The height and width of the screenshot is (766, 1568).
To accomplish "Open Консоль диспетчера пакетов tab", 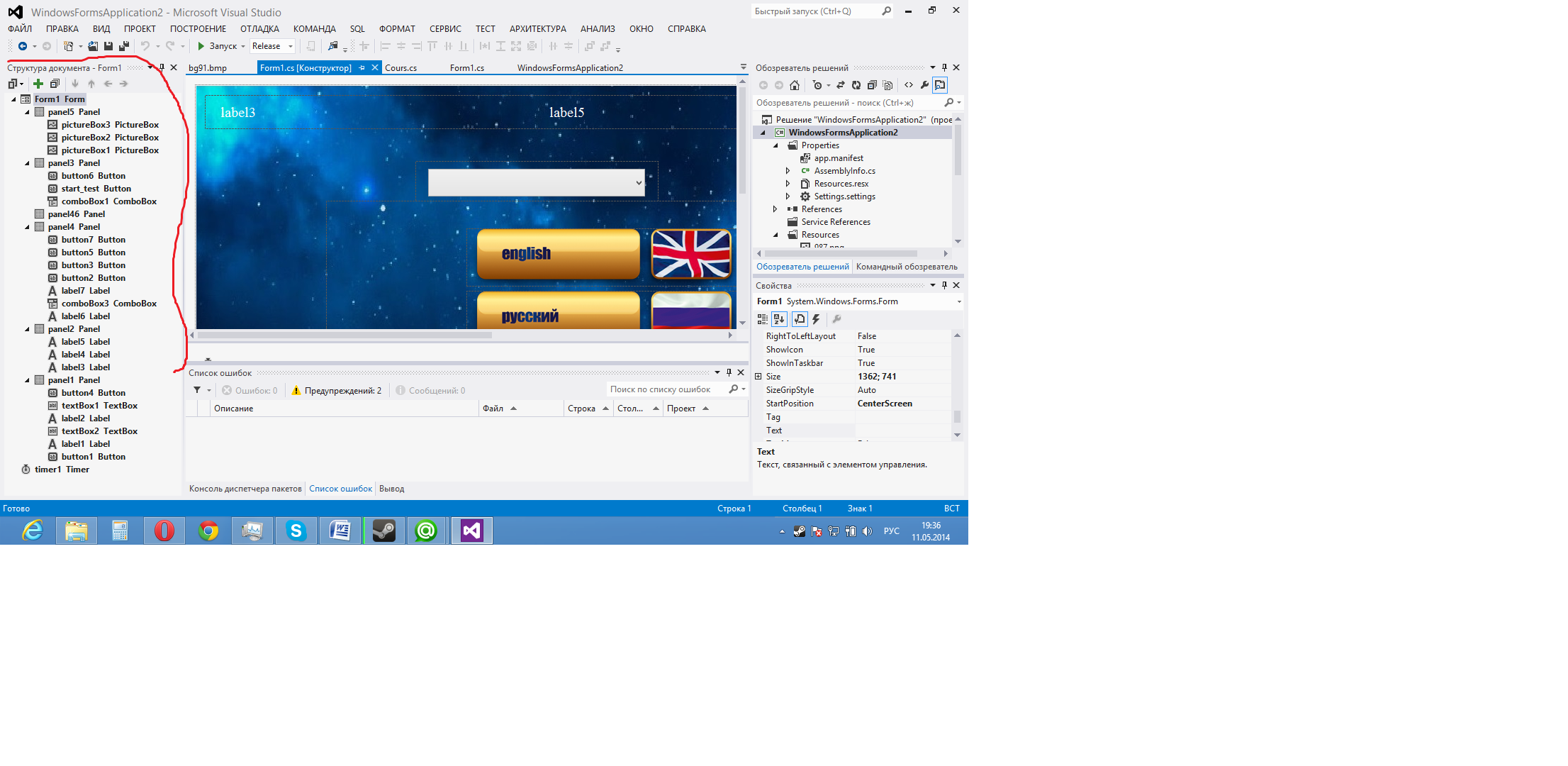I will pos(245,489).
